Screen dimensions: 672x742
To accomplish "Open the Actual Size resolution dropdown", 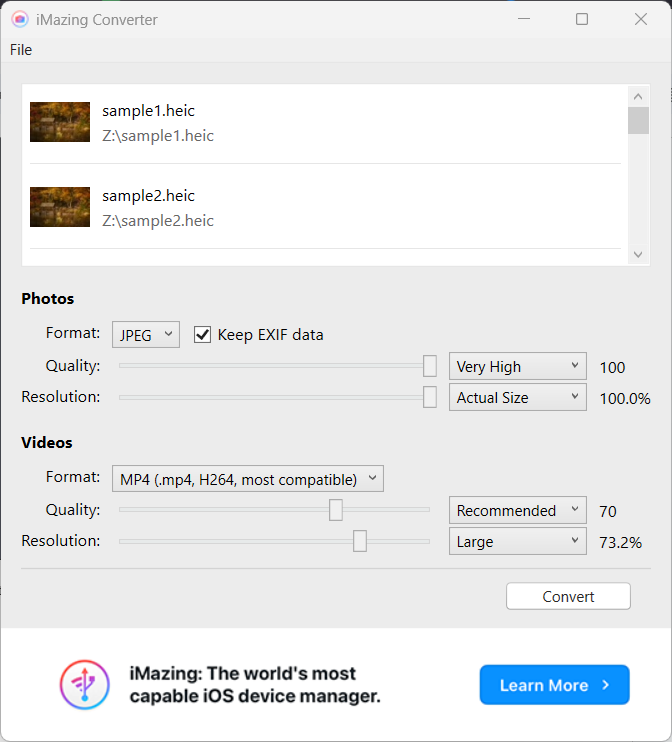I will click(x=517, y=398).
